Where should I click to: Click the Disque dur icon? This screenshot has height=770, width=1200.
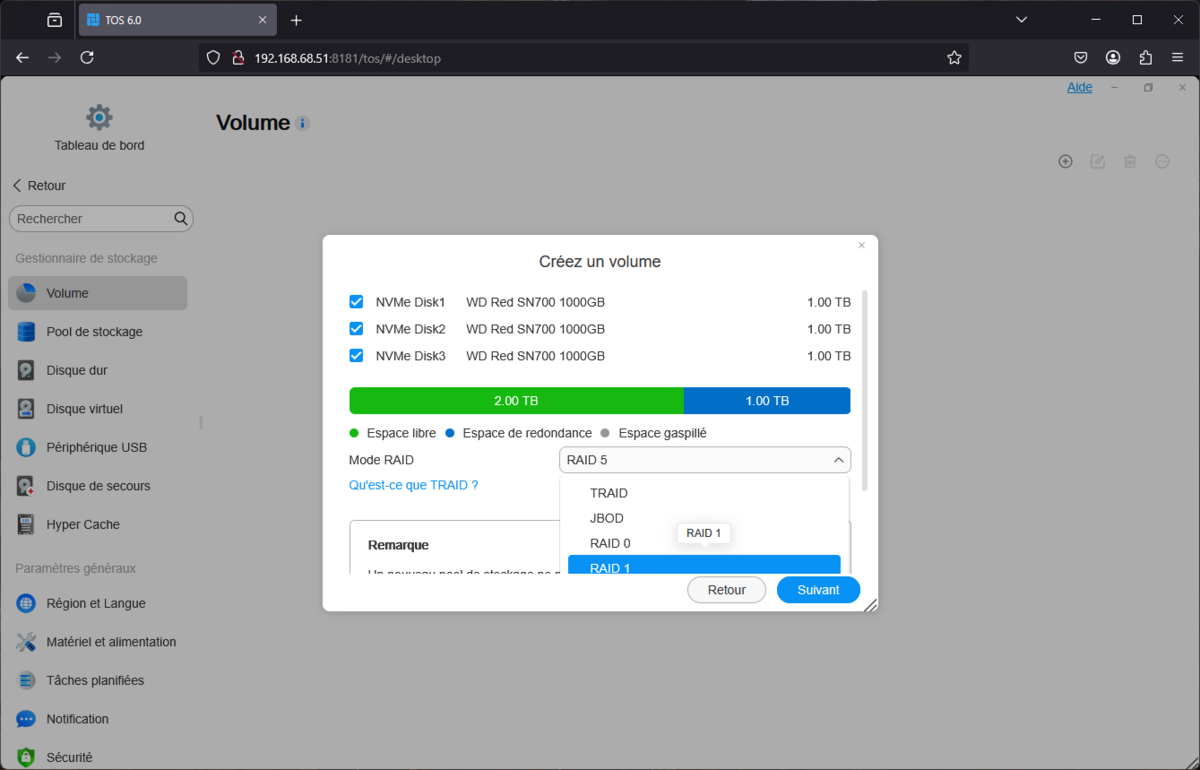(26, 370)
